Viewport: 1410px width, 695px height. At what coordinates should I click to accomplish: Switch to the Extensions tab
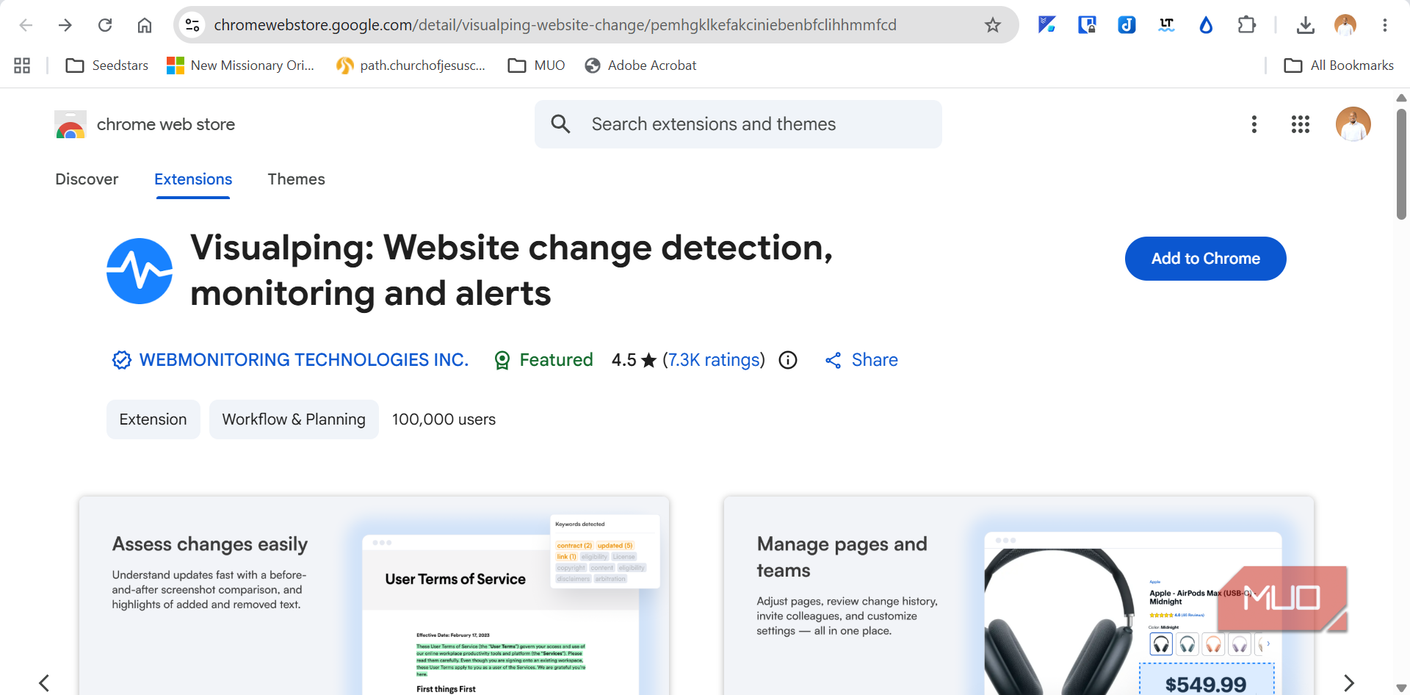193,179
